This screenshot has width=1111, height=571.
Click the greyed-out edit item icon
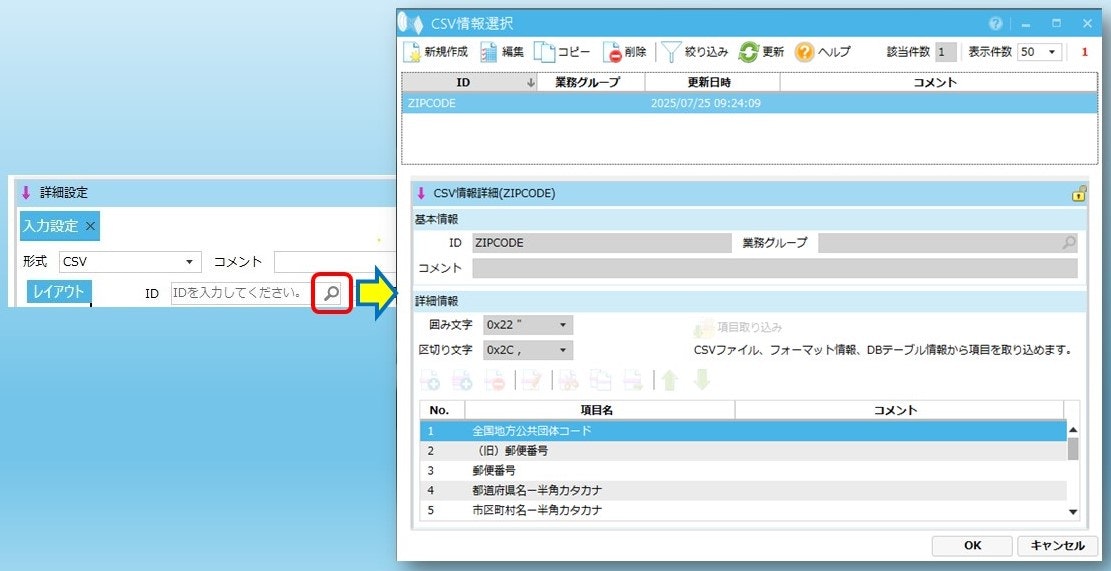point(531,380)
